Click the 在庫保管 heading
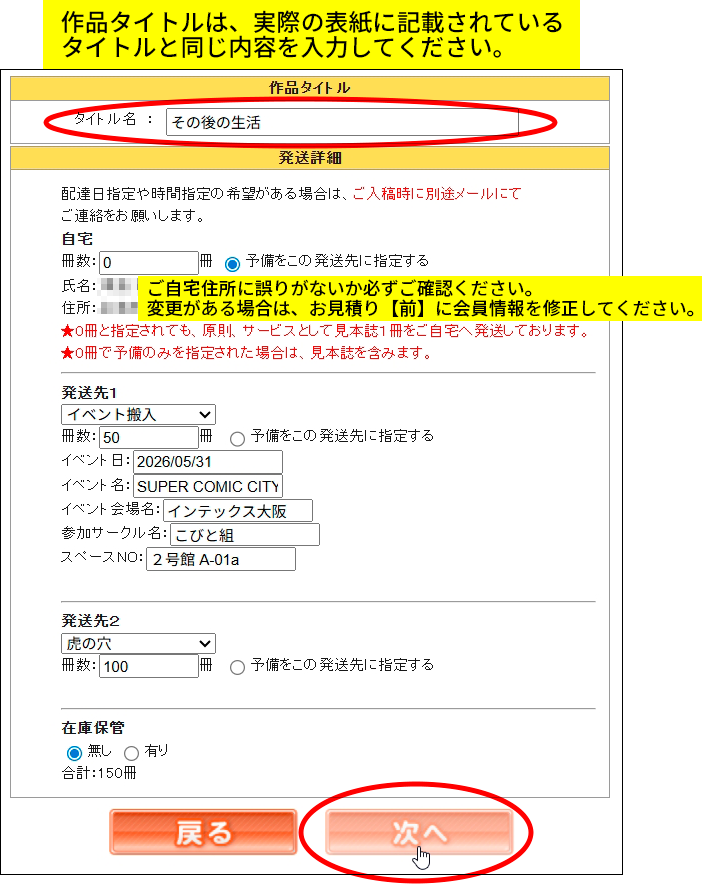 click(x=92, y=728)
